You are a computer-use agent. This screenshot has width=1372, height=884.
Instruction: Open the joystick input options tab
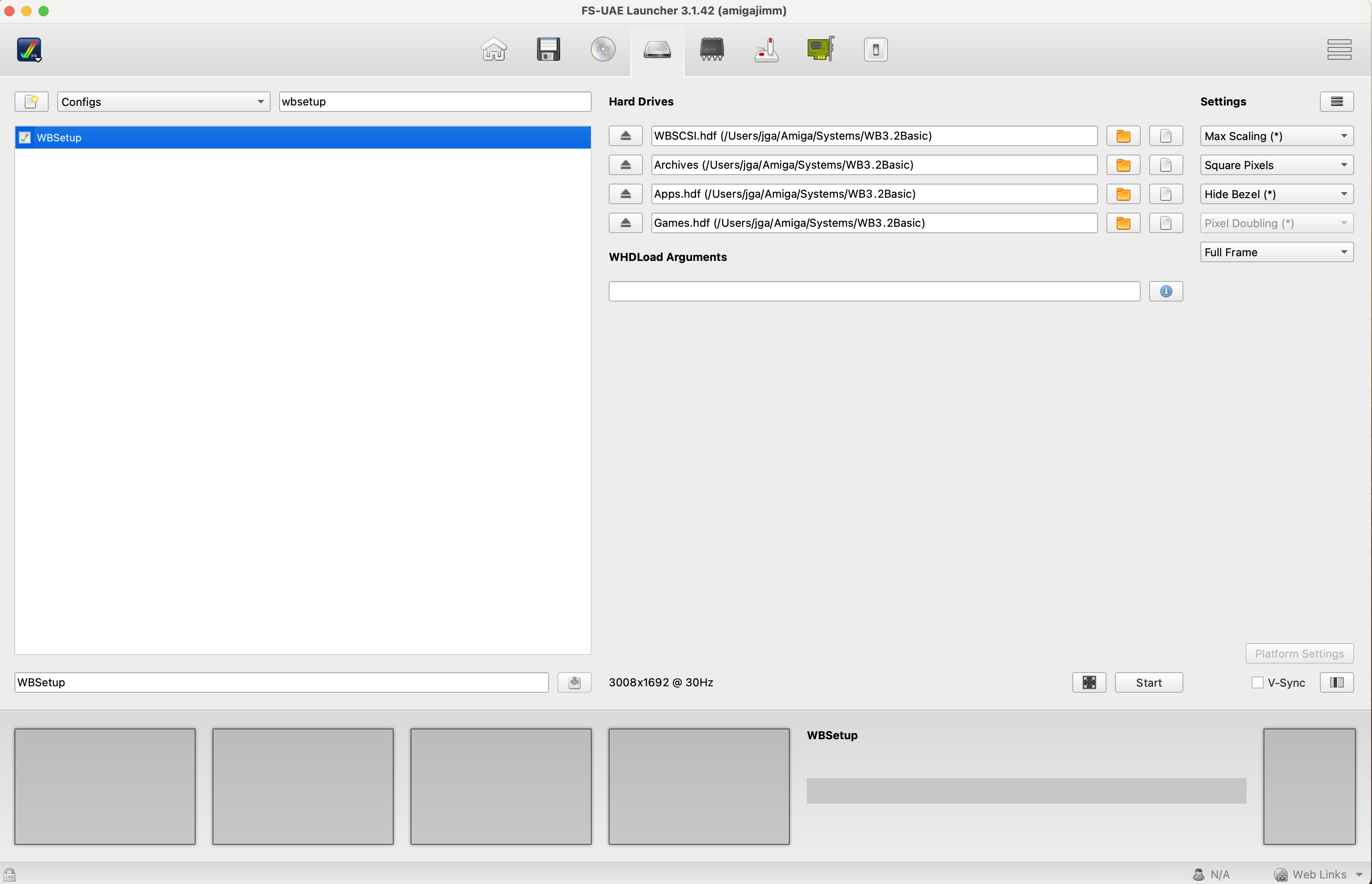pyautogui.click(x=766, y=50)
